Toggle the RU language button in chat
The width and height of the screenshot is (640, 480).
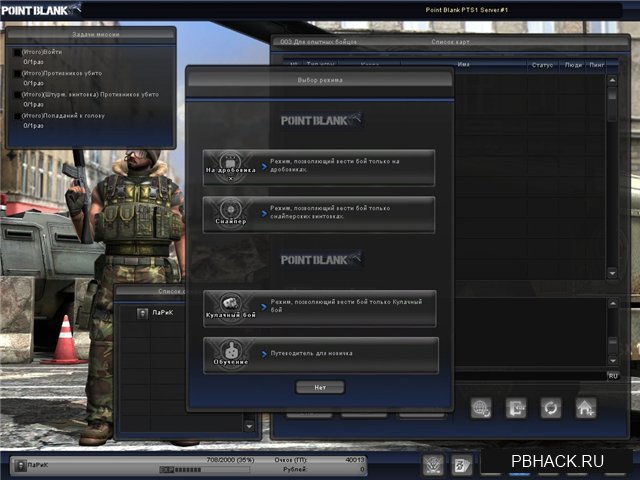click(613, 376)
